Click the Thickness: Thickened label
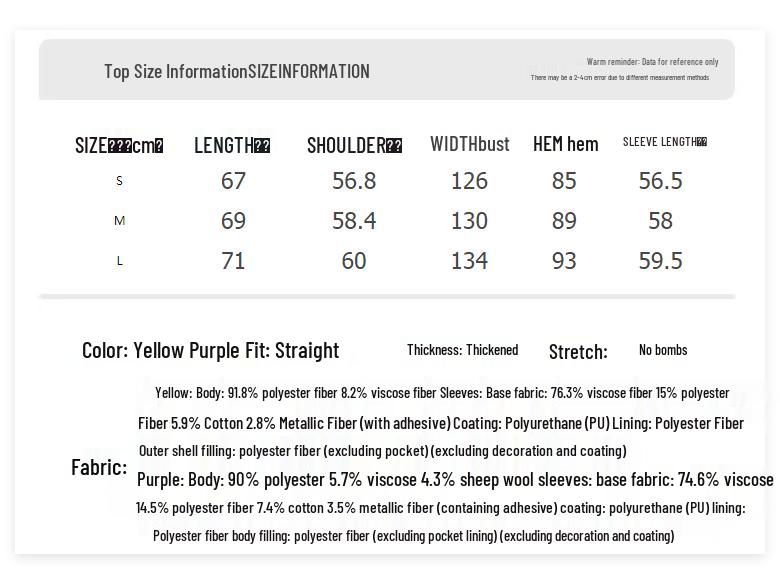This screenshot has width=780, height=585. [462, 350]
